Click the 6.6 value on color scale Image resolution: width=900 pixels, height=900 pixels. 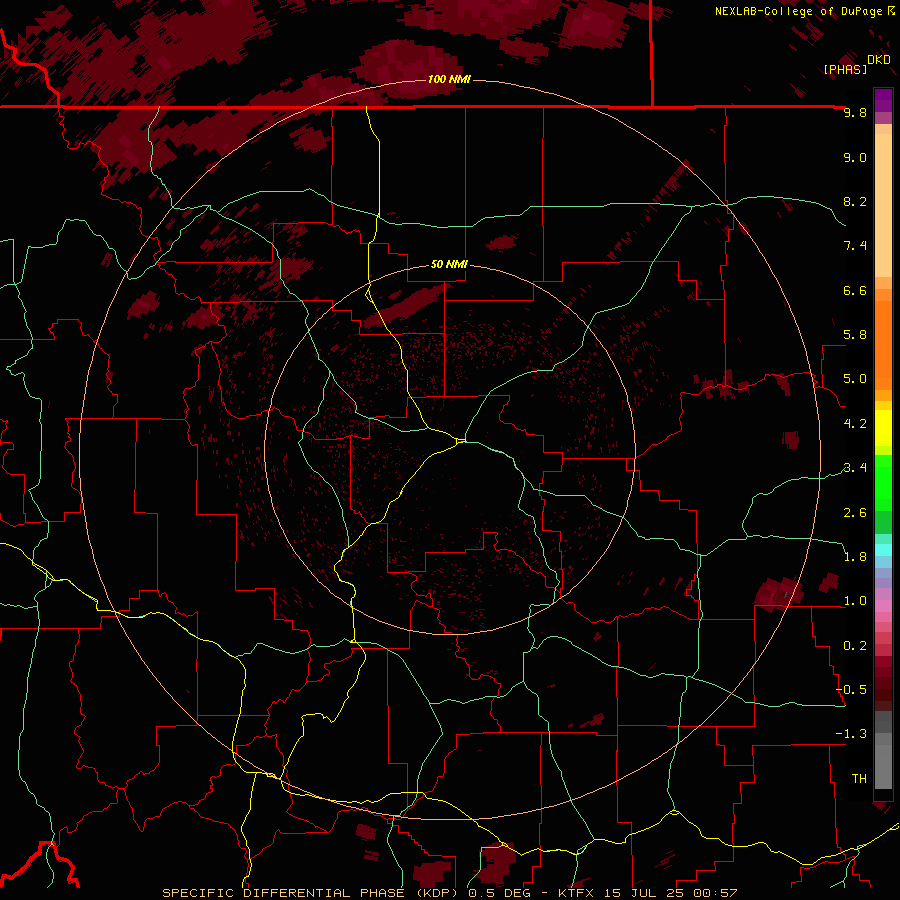tap(855, 290)
